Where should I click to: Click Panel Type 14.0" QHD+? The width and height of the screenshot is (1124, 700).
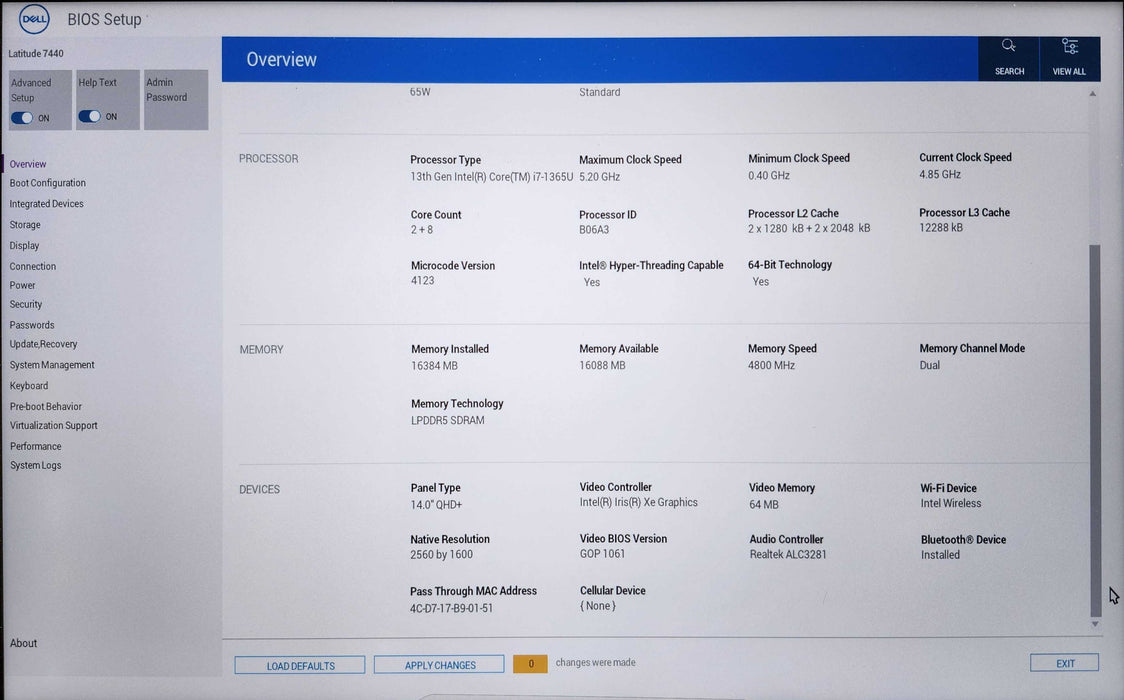436,505
